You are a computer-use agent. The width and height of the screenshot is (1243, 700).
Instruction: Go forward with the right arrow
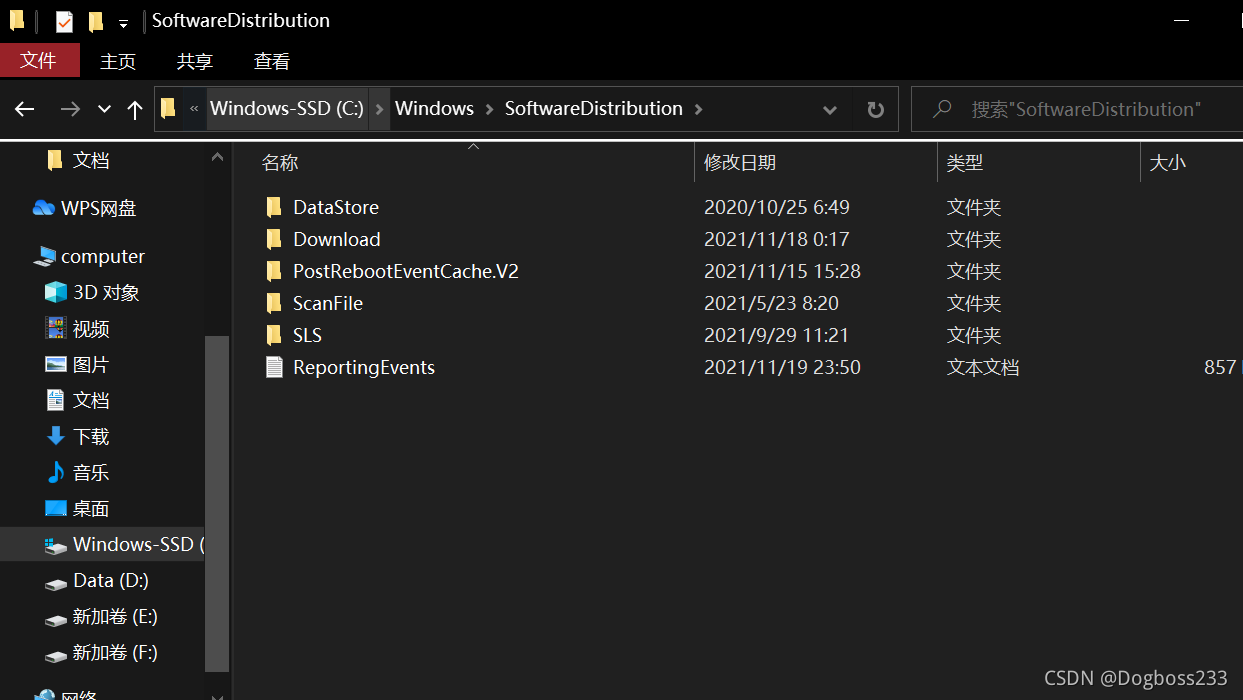coord(69,109)
